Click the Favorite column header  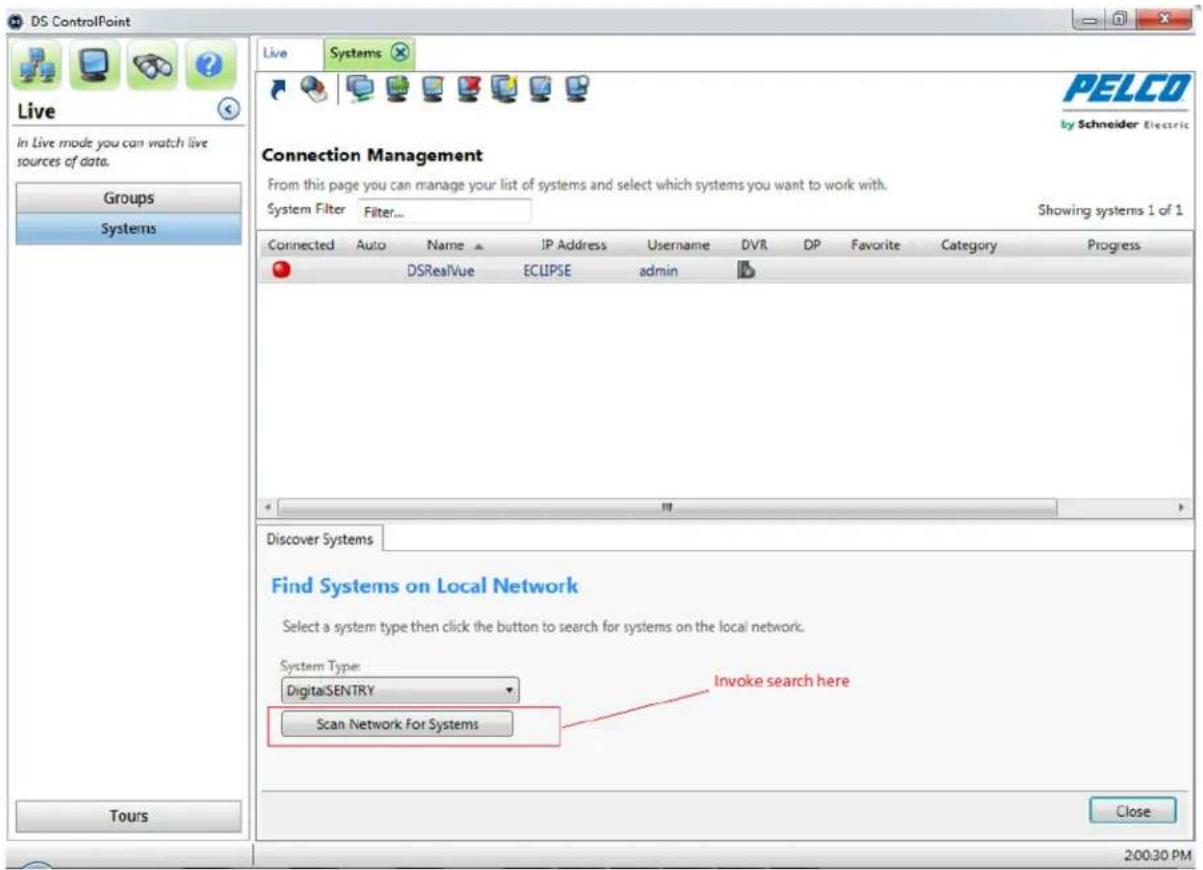tap(876, 245)
